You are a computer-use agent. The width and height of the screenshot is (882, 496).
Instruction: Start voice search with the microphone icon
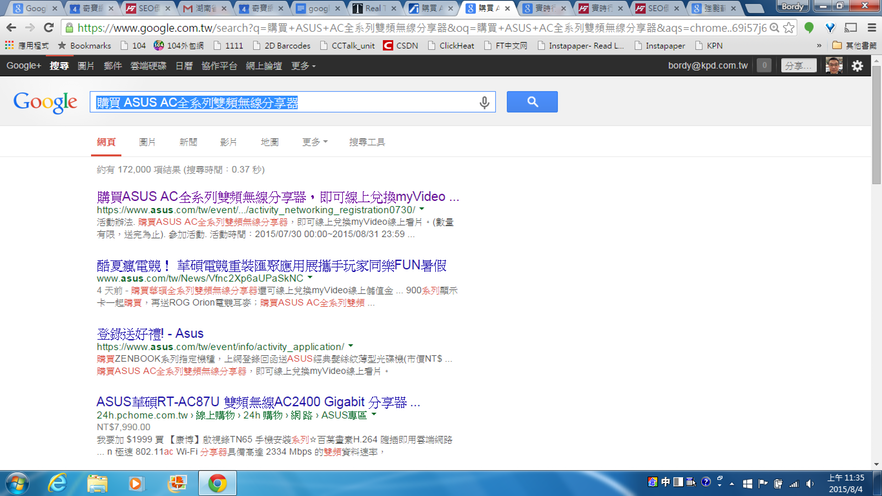tap(484, 102)
